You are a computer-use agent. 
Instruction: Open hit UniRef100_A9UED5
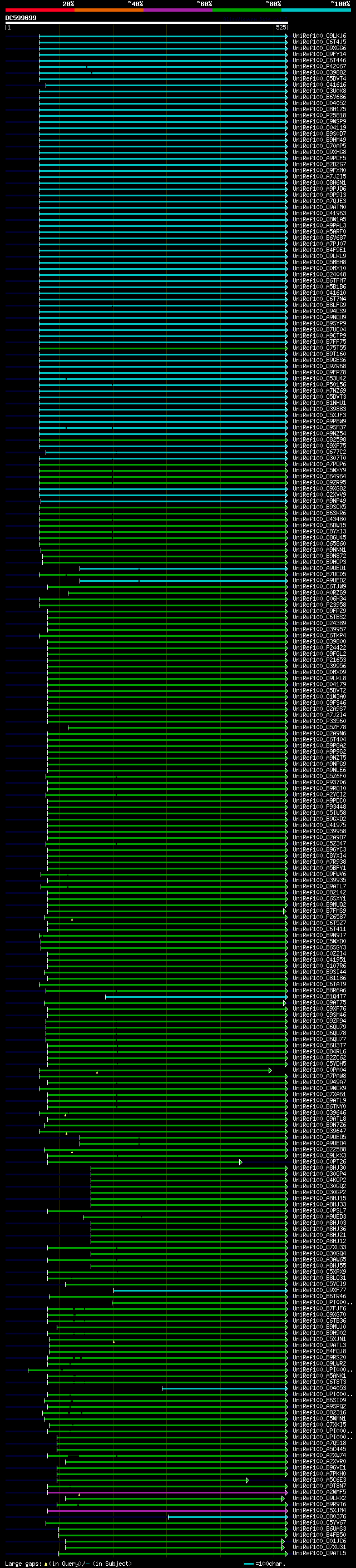click(319, 1136)
